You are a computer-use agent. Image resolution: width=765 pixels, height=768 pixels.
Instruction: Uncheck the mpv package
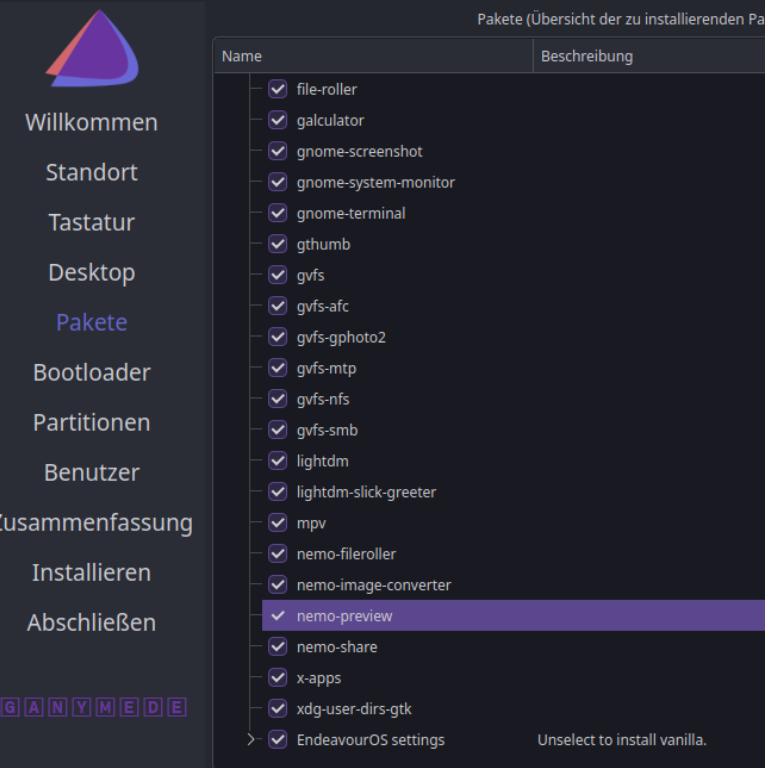[x=278, y=523]
